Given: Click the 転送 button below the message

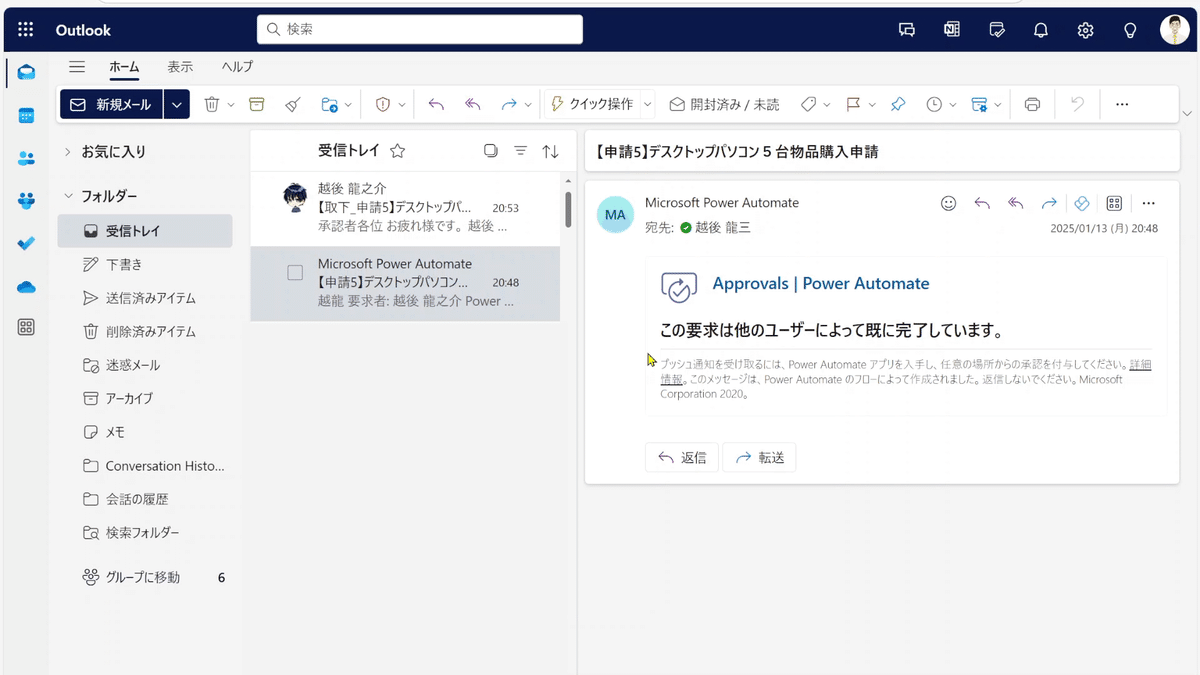Looking at the screenshot, I should pos(759,458).
